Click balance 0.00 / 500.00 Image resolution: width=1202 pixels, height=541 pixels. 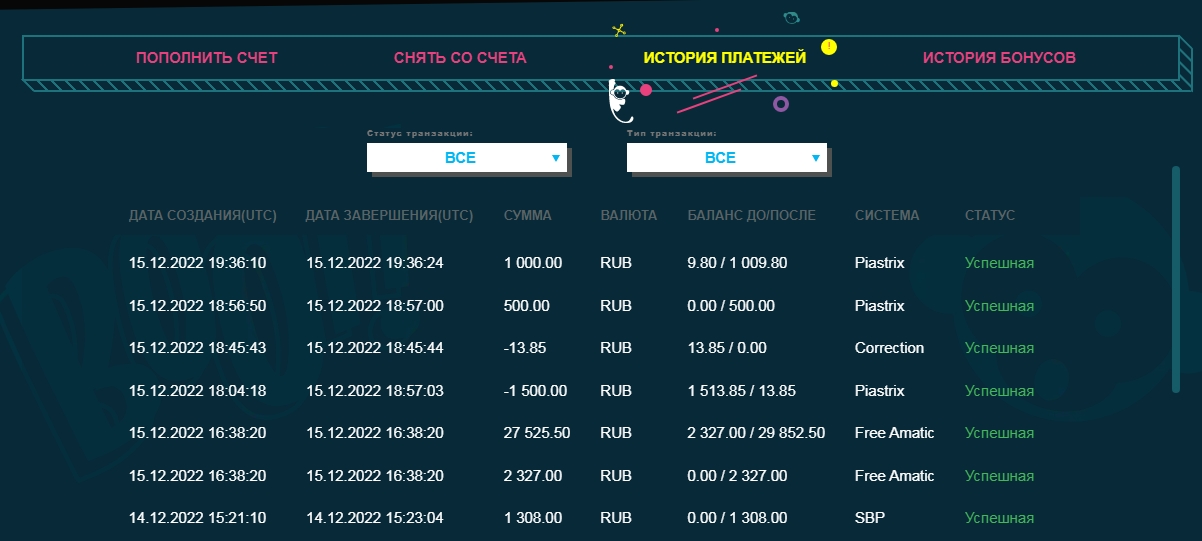pos(731,306)
